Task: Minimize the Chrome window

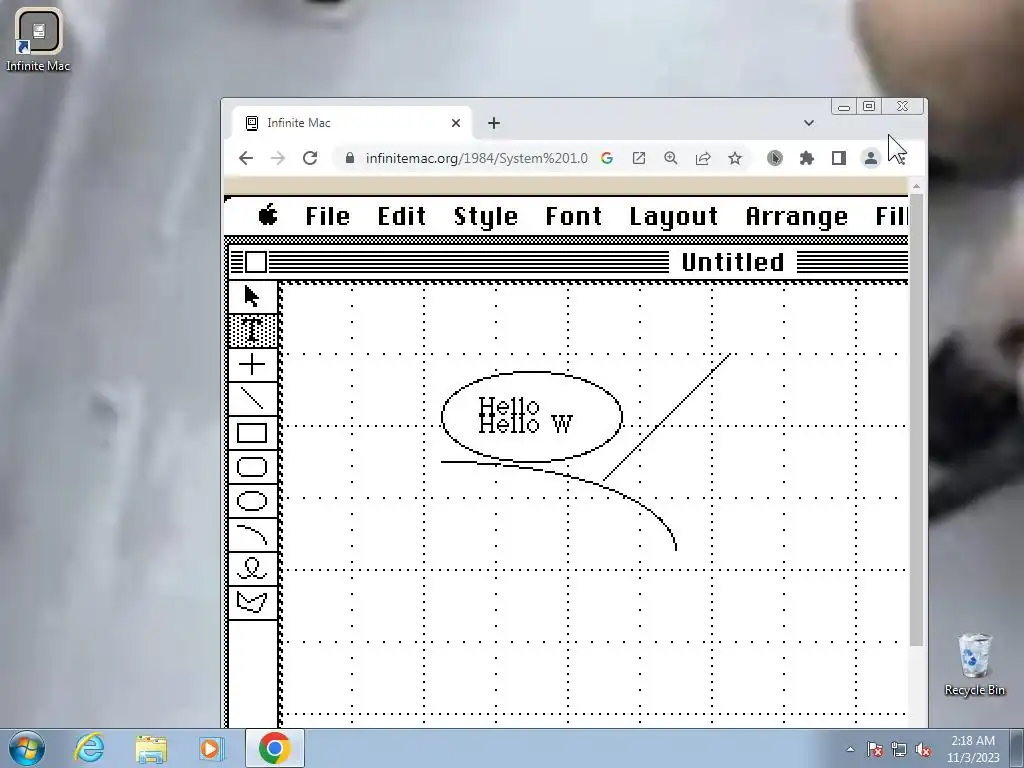Action: 844,106
